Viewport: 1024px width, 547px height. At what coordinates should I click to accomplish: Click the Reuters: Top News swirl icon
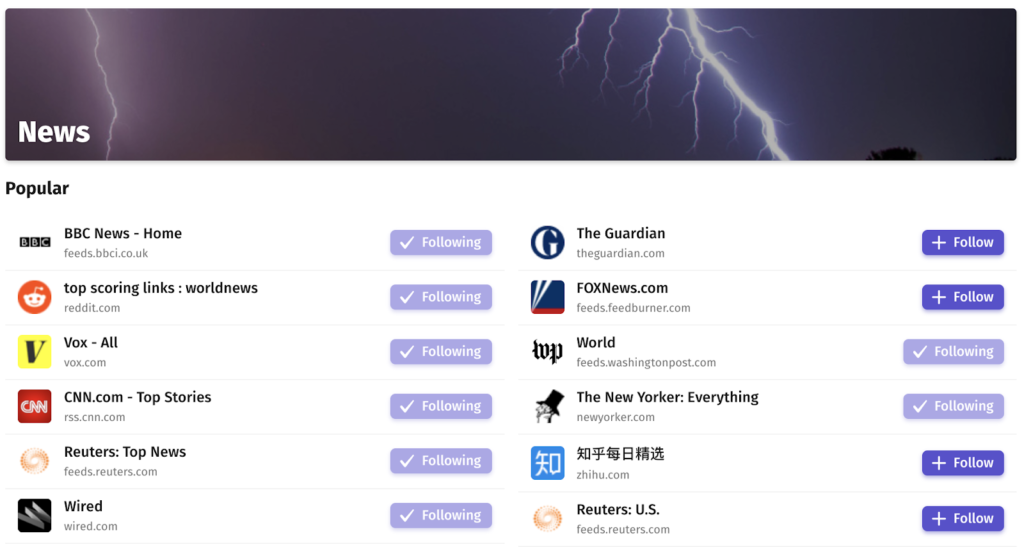[x=35, y=461]
